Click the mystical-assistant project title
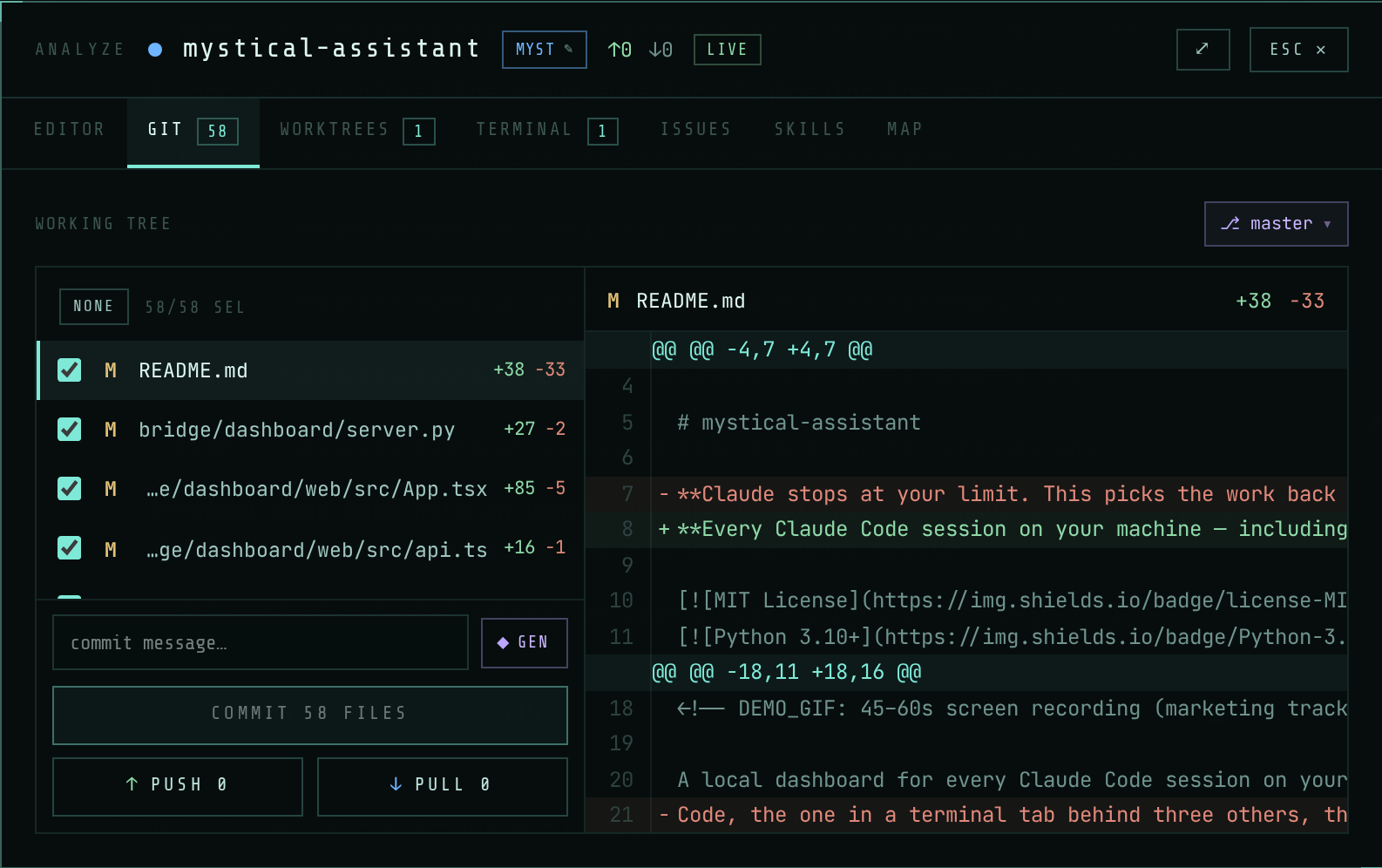 pyautogui.click(x=331, y=48)
